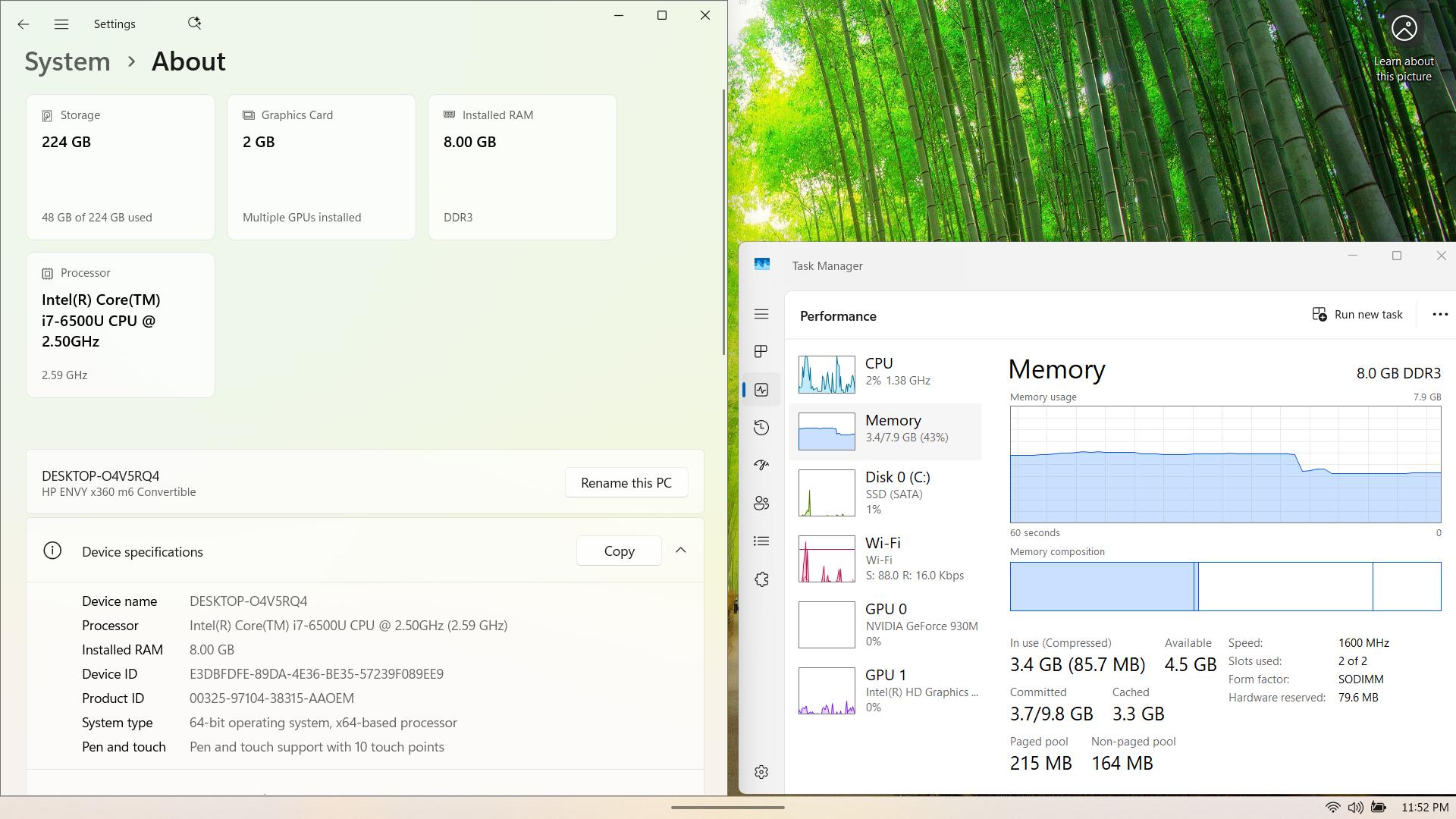Open the Installed RAM card
Viewport: 1456px width, 819px height.
pyautogui.click(x=522, y=167)
